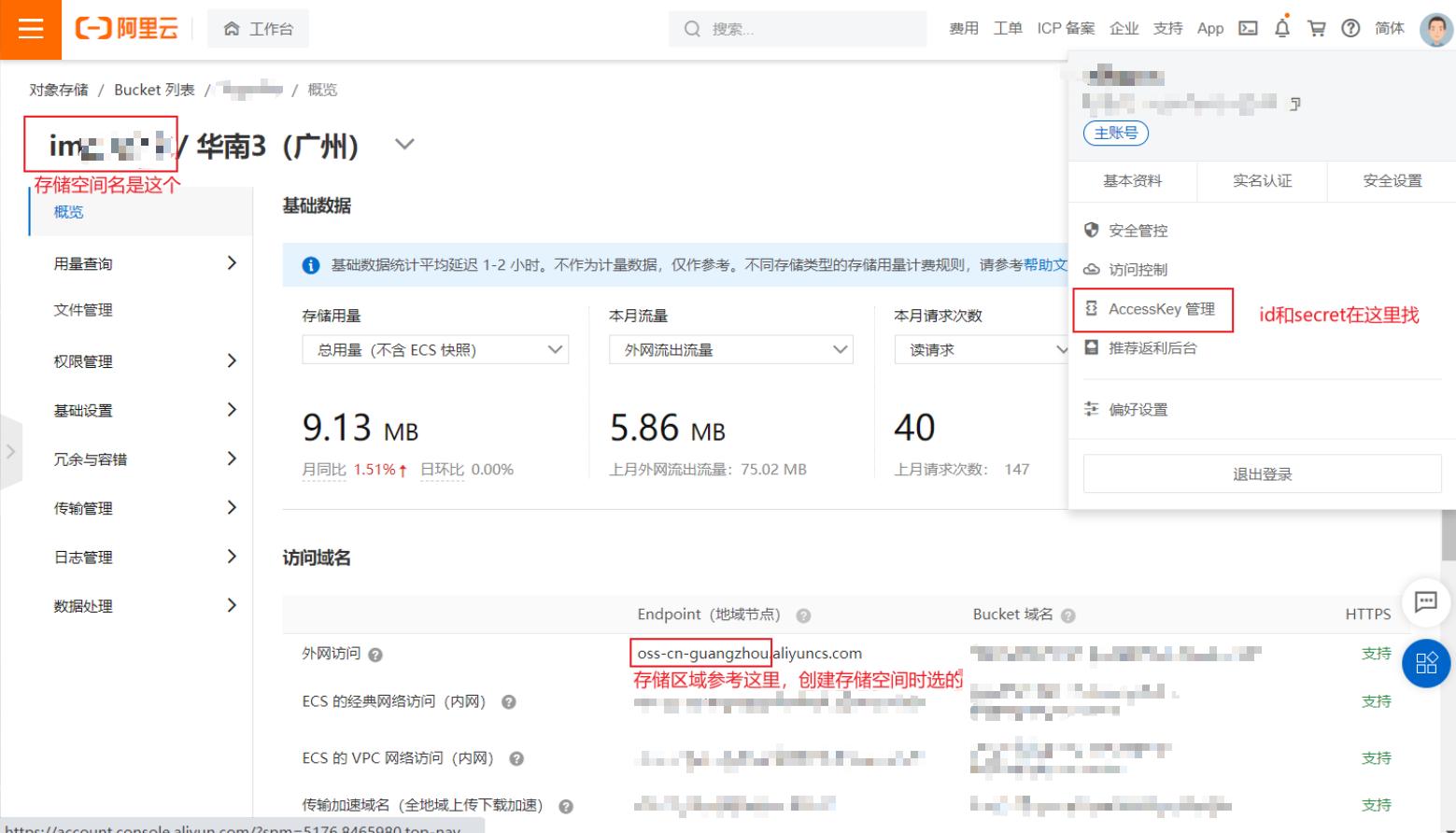1456x833 pixels.
Task: Click the 月同比 label
Action: (324, 470)
